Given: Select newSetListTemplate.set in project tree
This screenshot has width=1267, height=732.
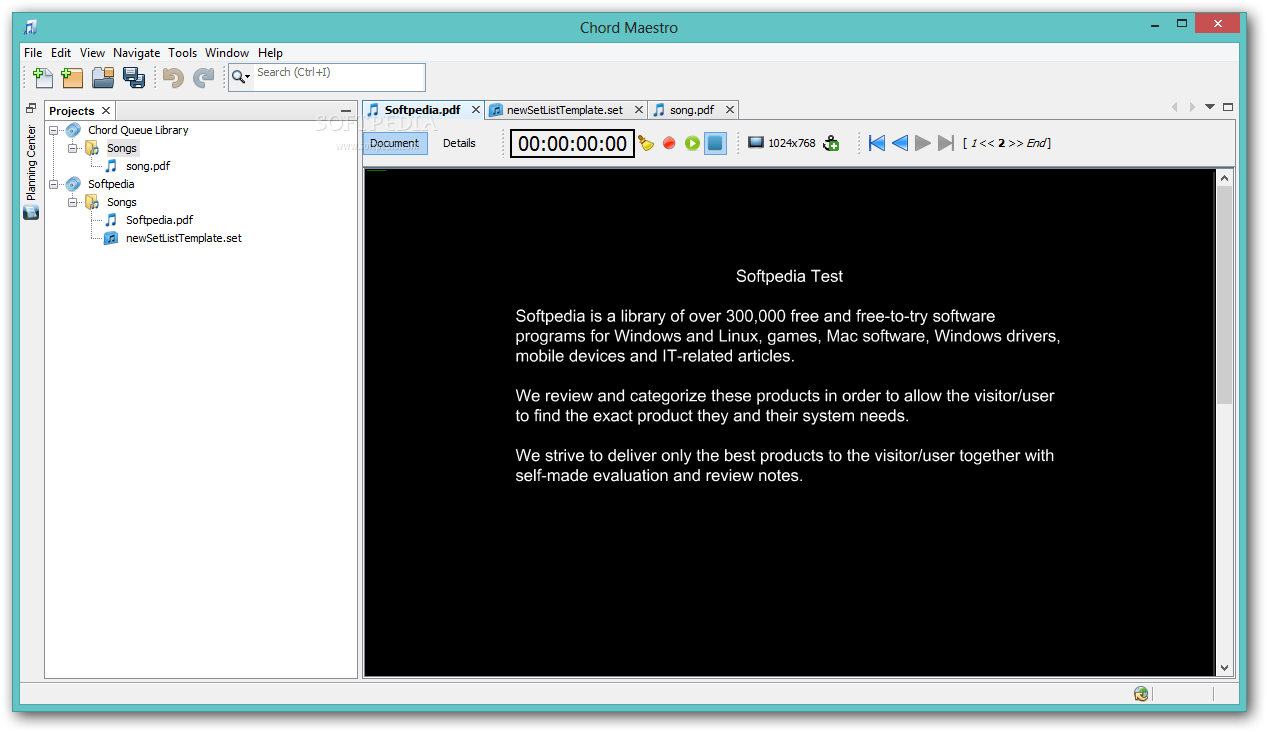Looking at the screenshot, I should pyautogui.click(x=184, y=238).
